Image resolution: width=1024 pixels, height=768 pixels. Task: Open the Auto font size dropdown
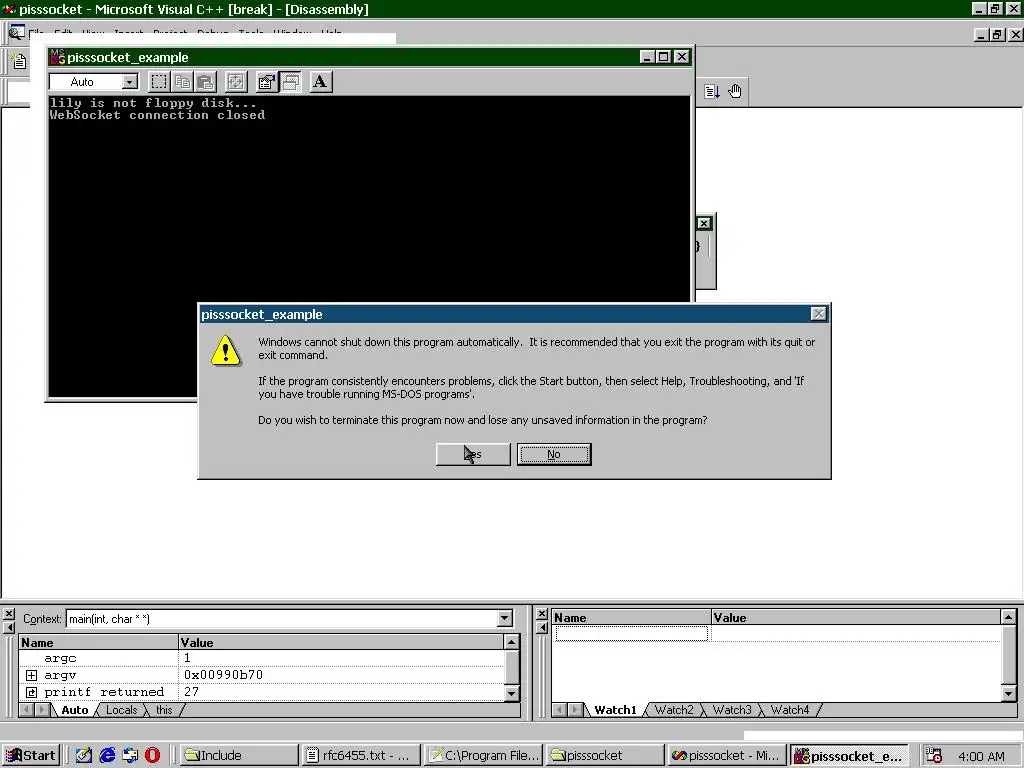130,82
